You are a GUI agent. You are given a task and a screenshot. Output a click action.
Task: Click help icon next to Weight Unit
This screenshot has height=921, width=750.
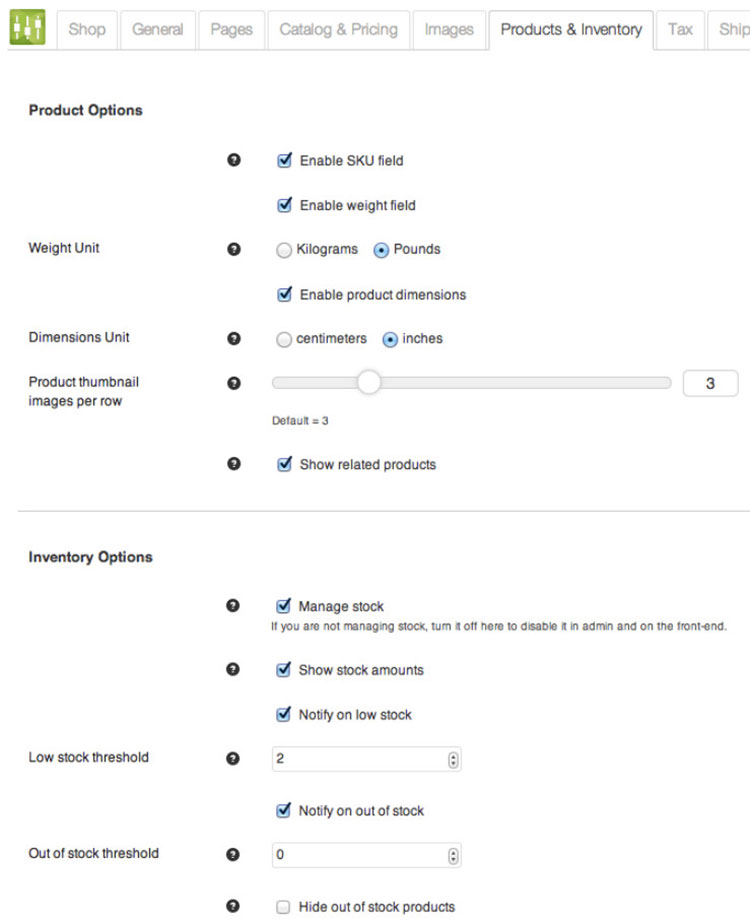pyautogui.click(x=234, y=249)
